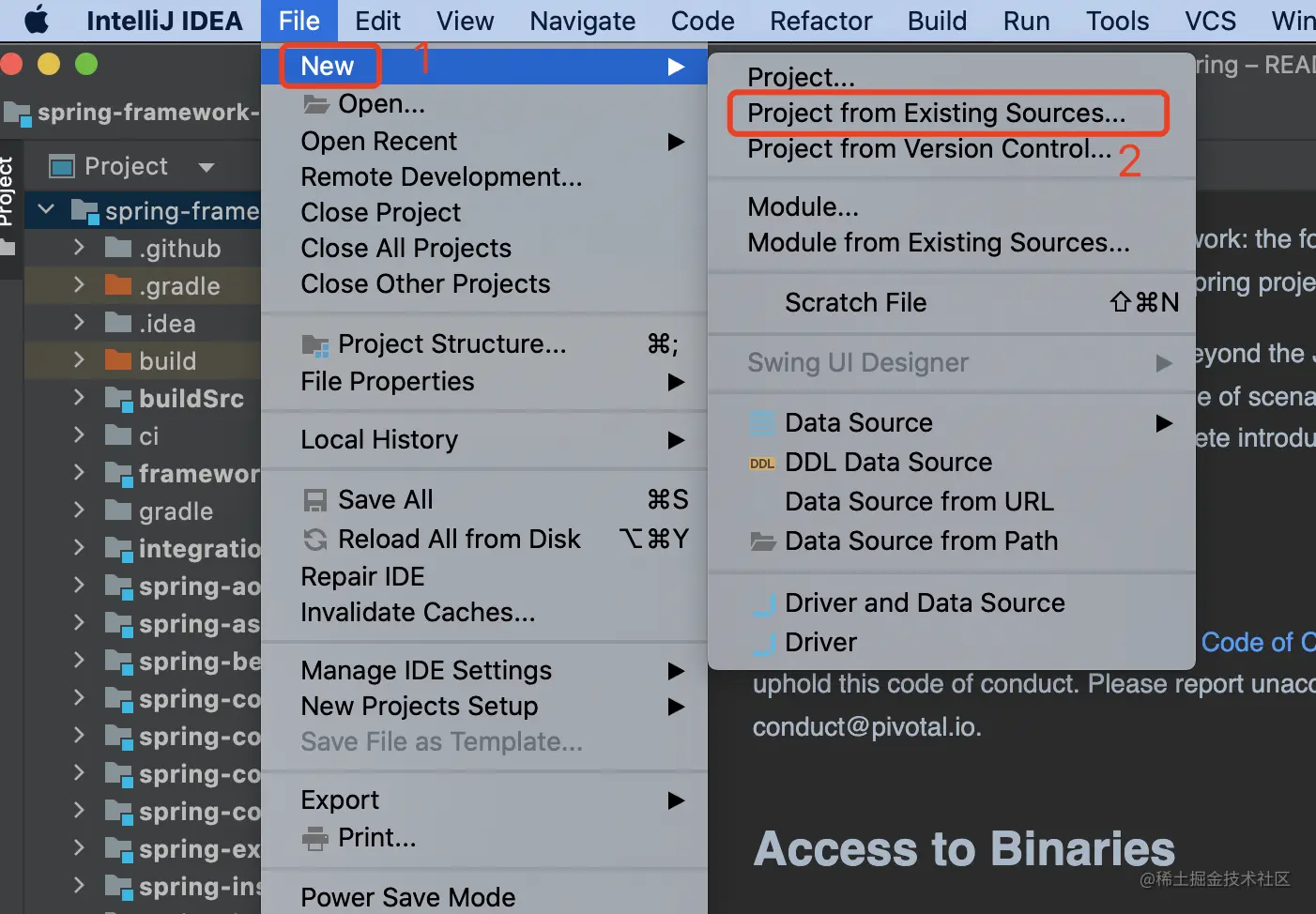Click the integratio module folder icon

[118, 549]
